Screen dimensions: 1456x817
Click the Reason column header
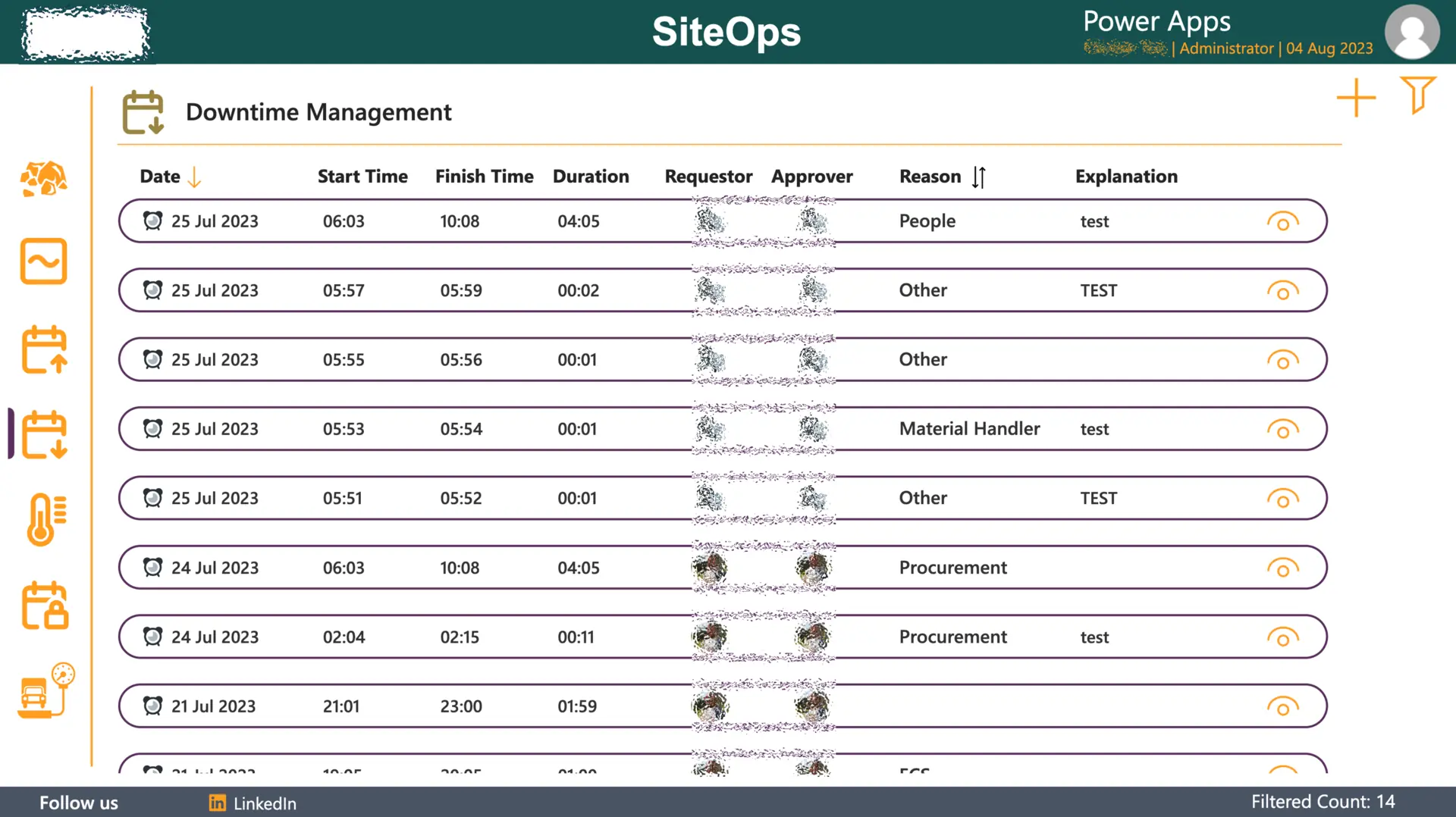pyautogui.click(x=930, y=177)
